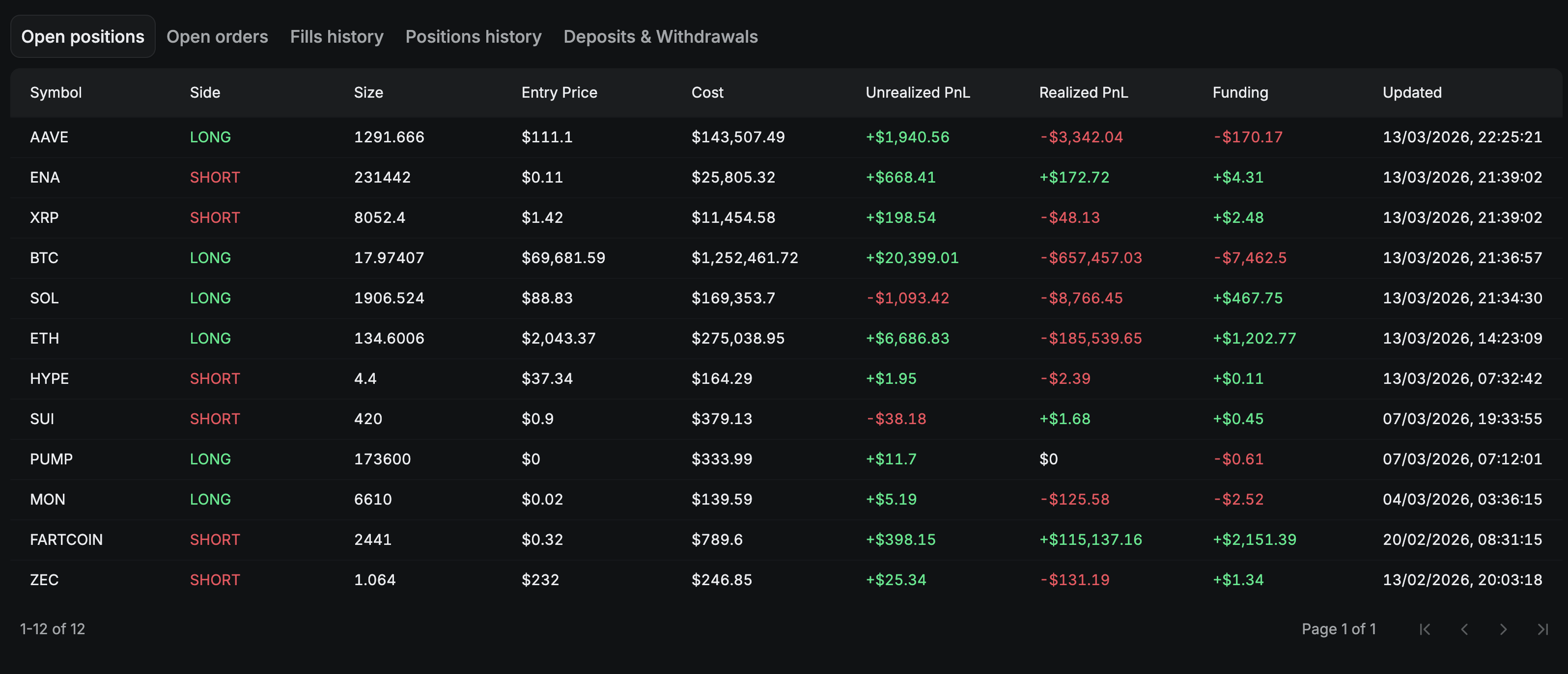The width and height of the screenshot is (1568, 674).
Task: Click PUMP size 173600
Action: [382, 458]
